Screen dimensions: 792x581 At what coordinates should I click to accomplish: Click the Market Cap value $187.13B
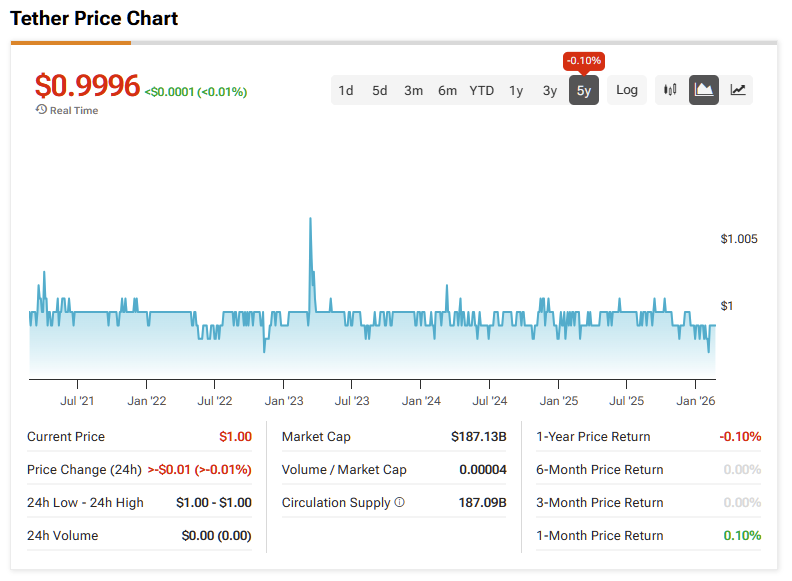[478, 437]
